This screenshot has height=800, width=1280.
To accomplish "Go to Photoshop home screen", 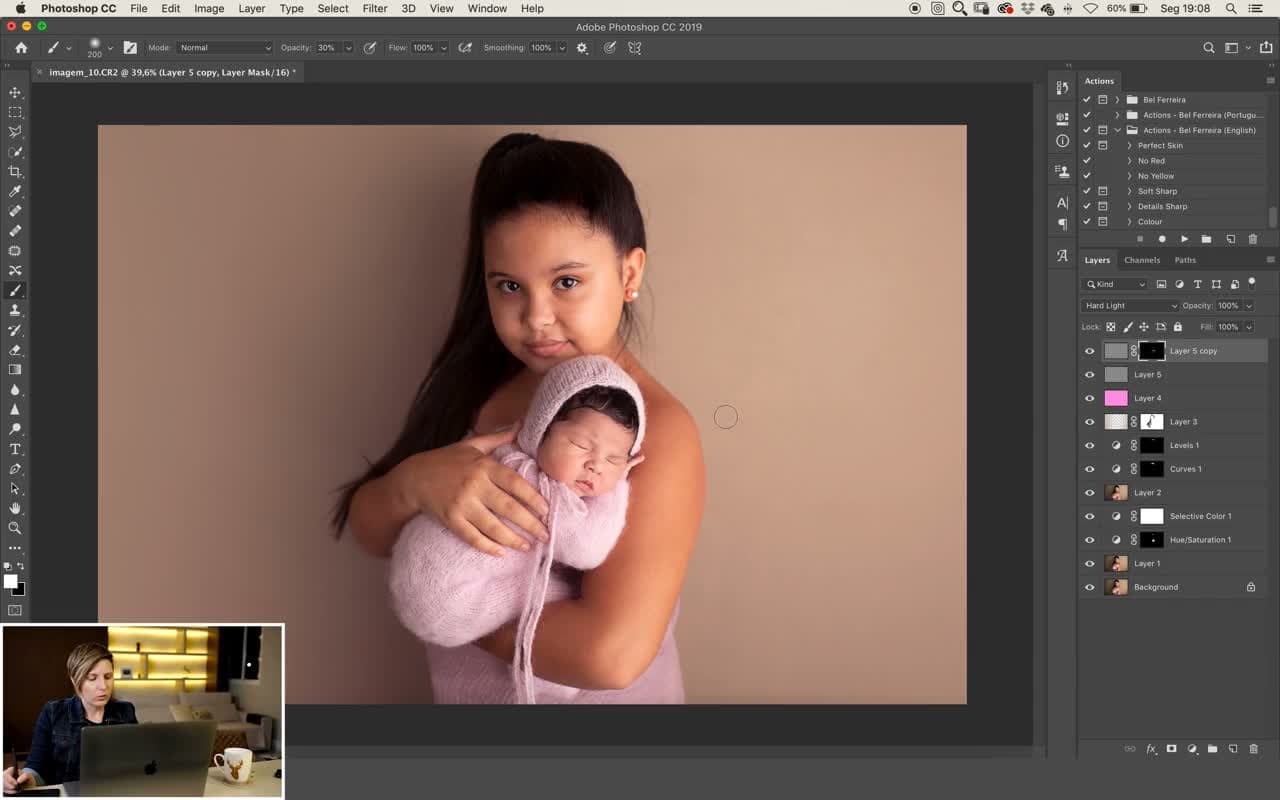I will point(21,48).
